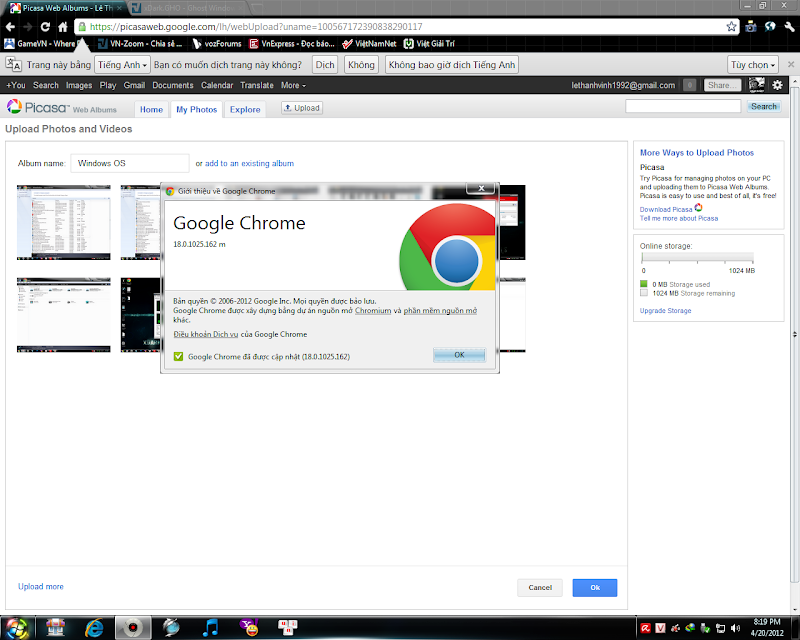Click the profile avatar in the Google bar
This screenshot has width=800, height=640.
[756, 85]
